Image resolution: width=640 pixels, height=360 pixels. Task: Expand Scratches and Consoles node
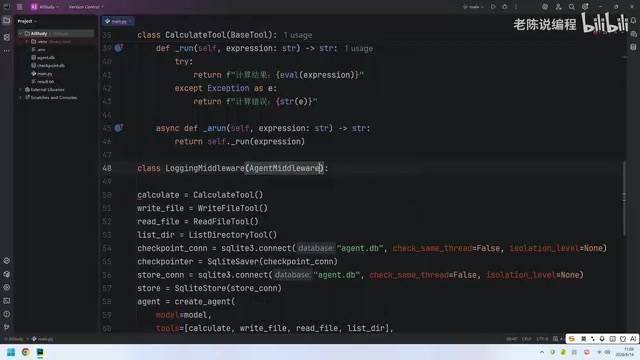(x=20, y=98)
